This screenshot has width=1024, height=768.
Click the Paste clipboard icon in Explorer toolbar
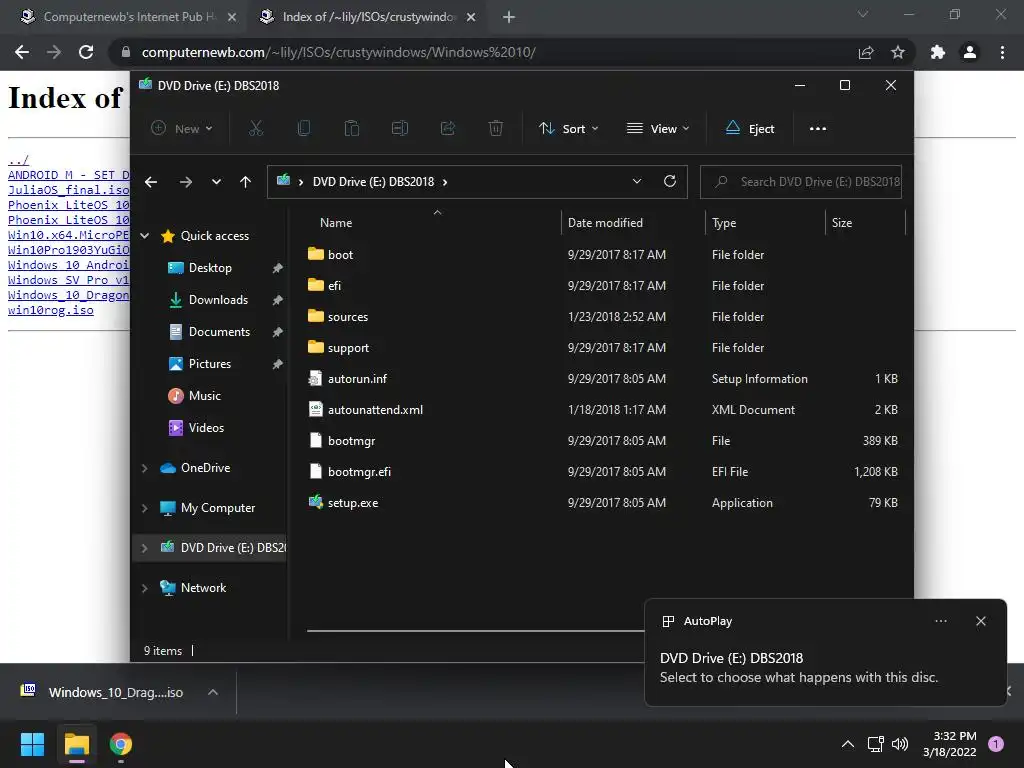coord(352,129)
